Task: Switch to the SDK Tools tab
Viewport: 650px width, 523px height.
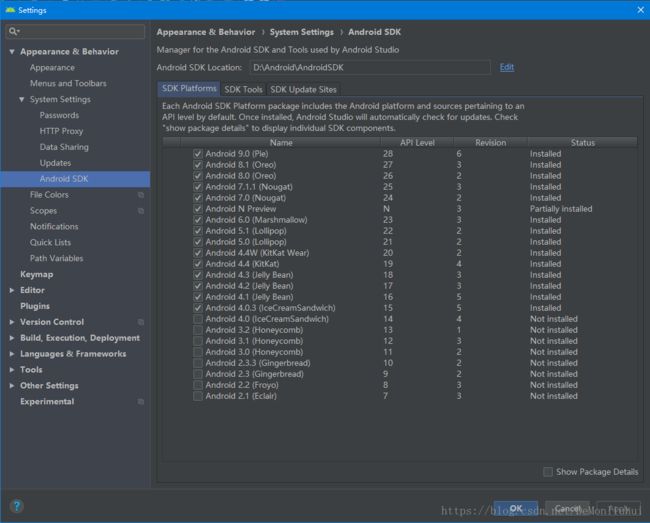Action: coord(243,90)
